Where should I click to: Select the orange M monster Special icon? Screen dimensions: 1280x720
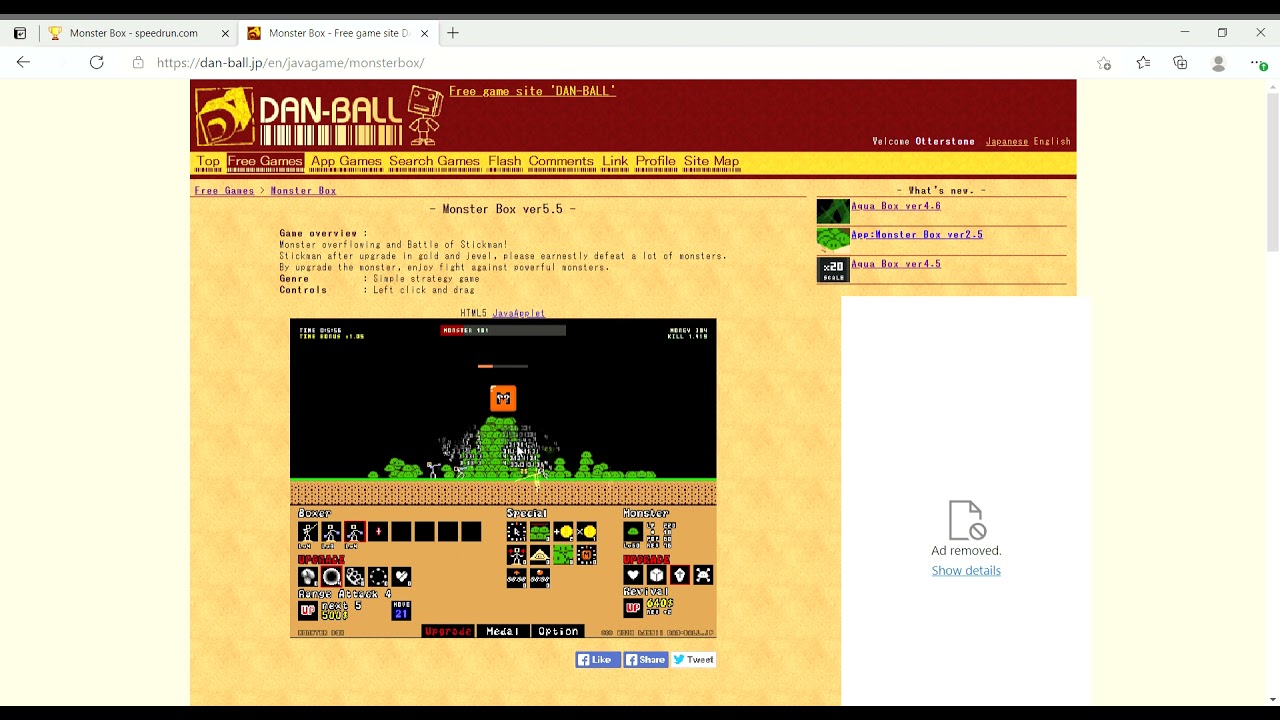coord(587,555)
